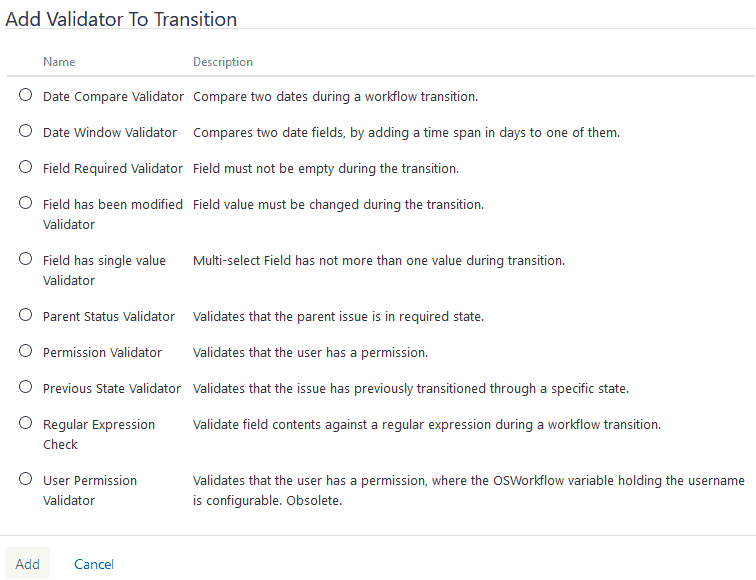Choose the Field Required Validator option

point(26,167)
